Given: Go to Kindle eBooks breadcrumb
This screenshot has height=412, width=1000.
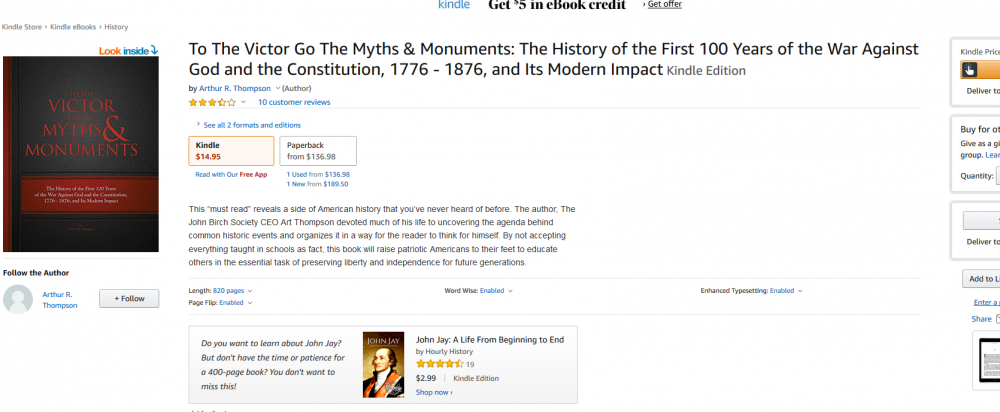Looking at the screenshot, I should [73, 27].
